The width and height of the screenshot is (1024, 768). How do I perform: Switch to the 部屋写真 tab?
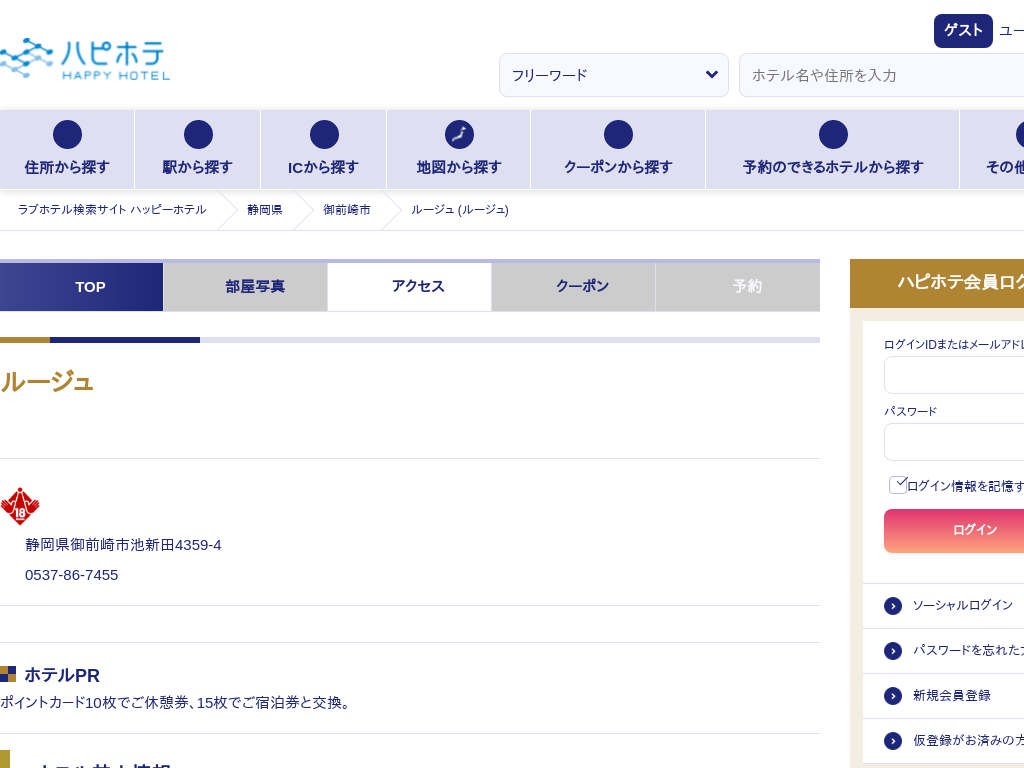pos(255,287)
